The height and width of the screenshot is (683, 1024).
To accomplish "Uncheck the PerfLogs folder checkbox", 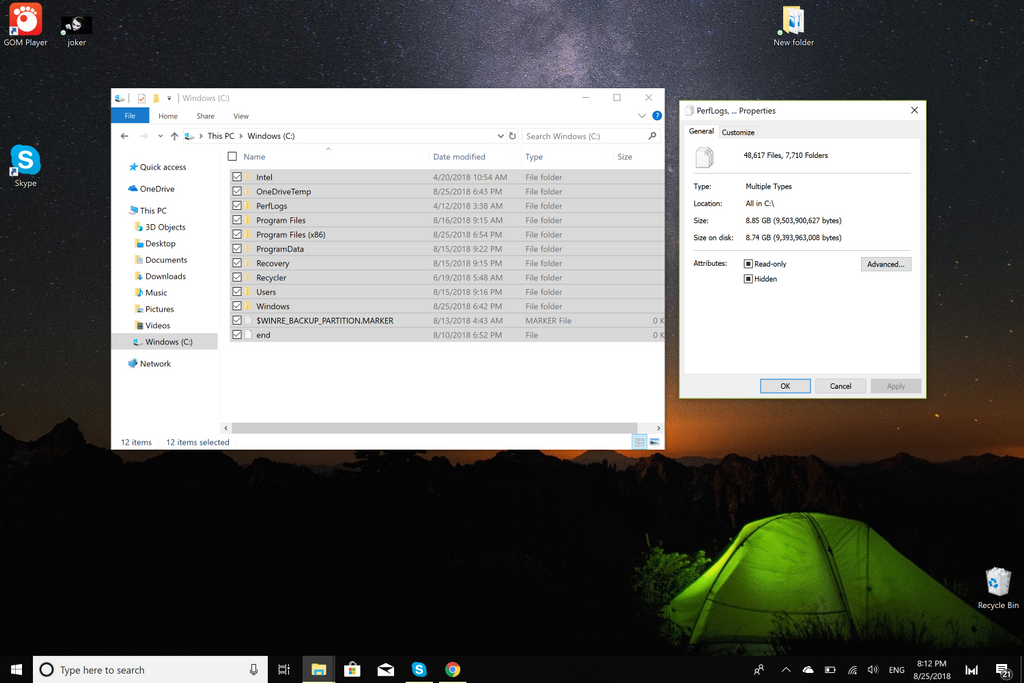I will [x=237, y=206].
